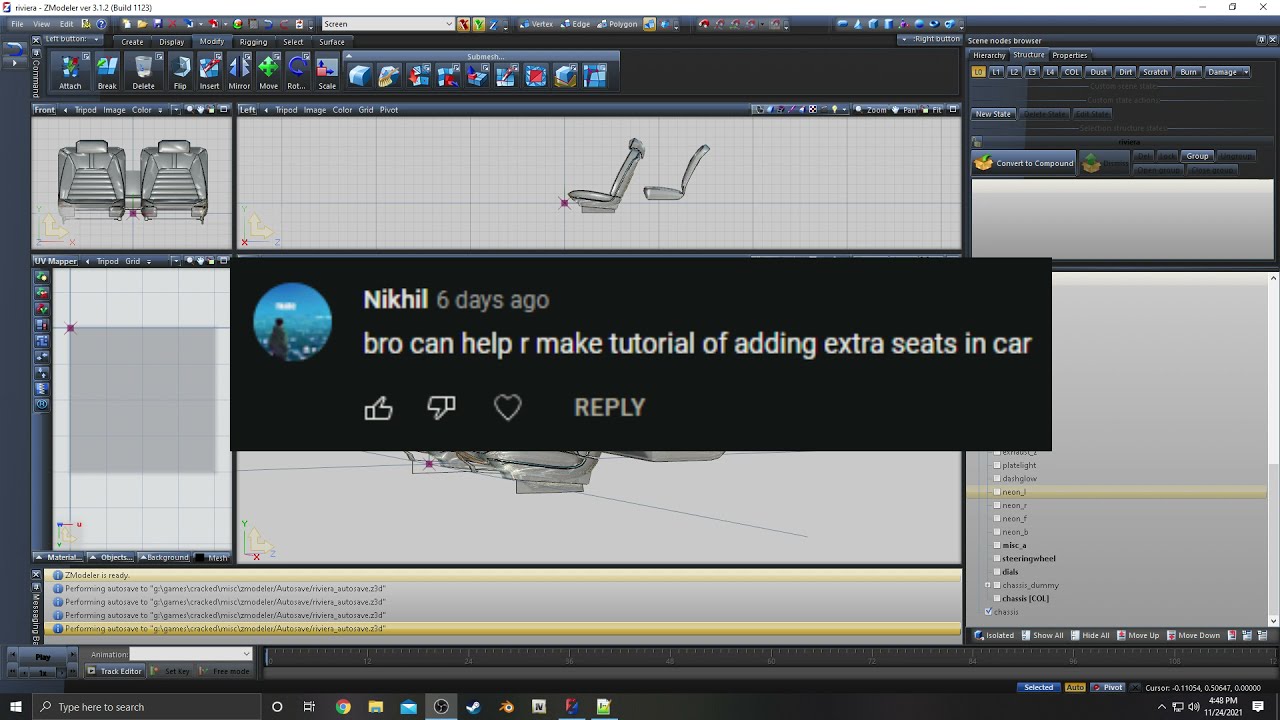1280x720 pixels.
Task: Toggle the Y axis lock button
Action: point(479,24)
